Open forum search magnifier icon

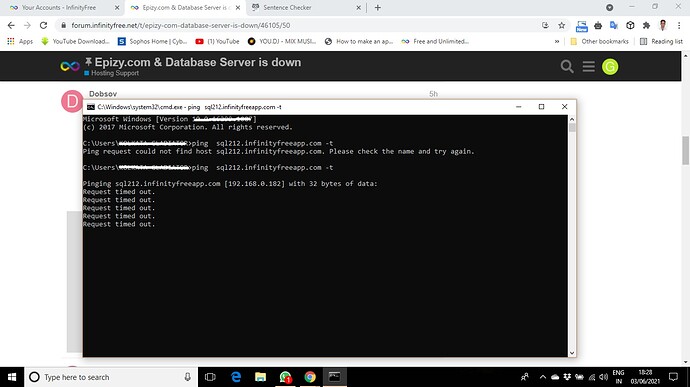click(x=567, y=67)
